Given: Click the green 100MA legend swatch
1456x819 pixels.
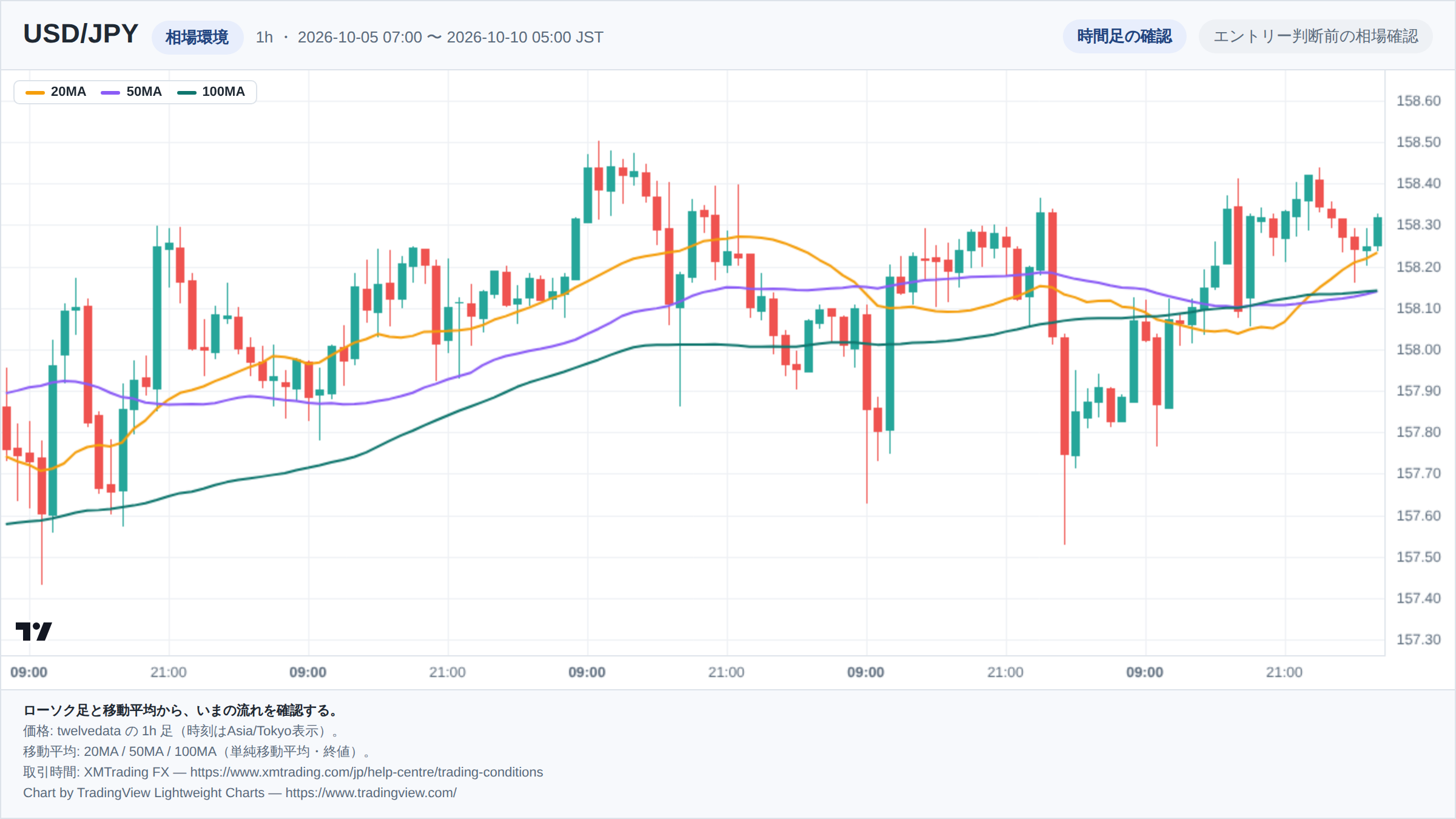Looking at the screenshot, I should 186,92.
